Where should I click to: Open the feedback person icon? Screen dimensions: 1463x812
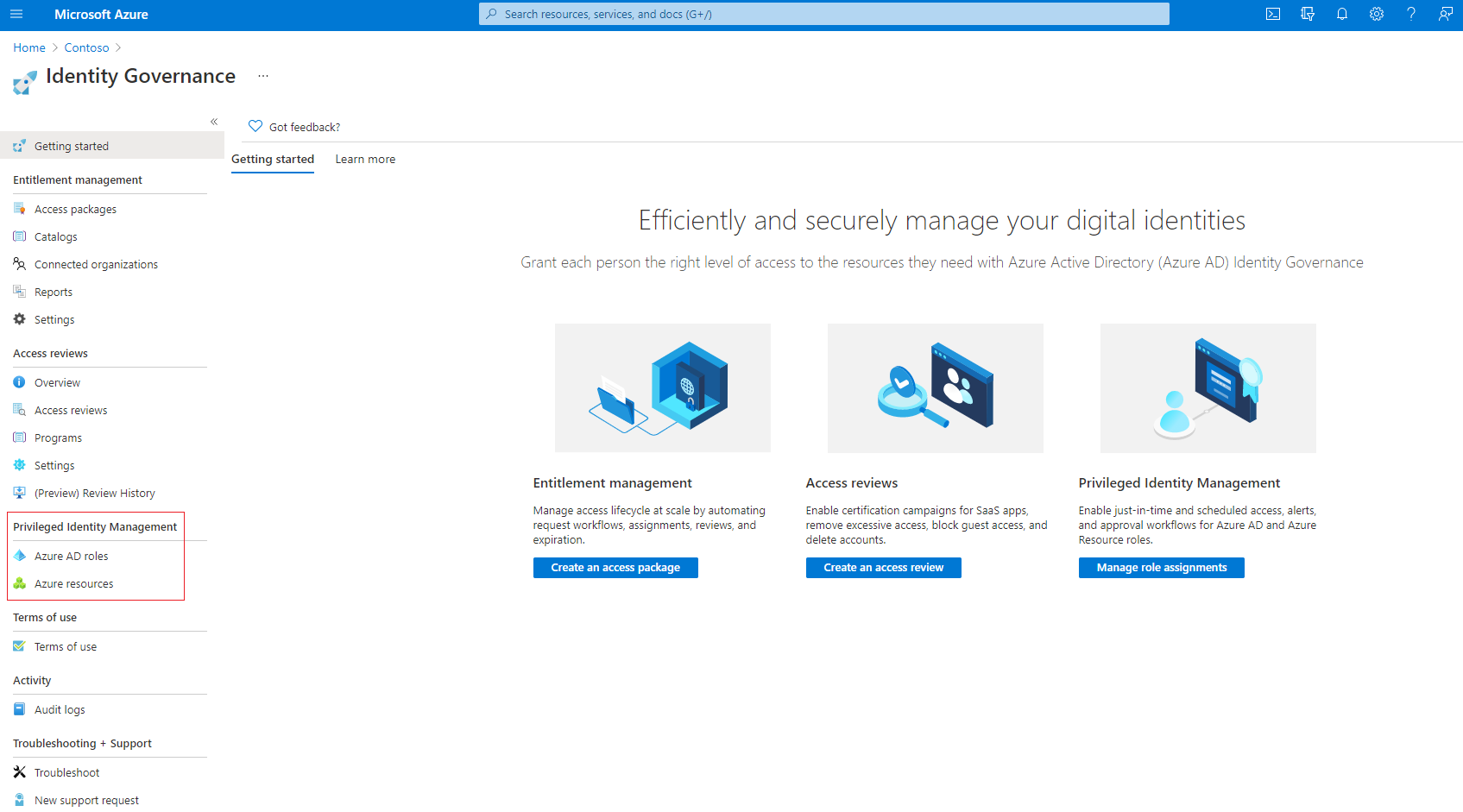1446,15
